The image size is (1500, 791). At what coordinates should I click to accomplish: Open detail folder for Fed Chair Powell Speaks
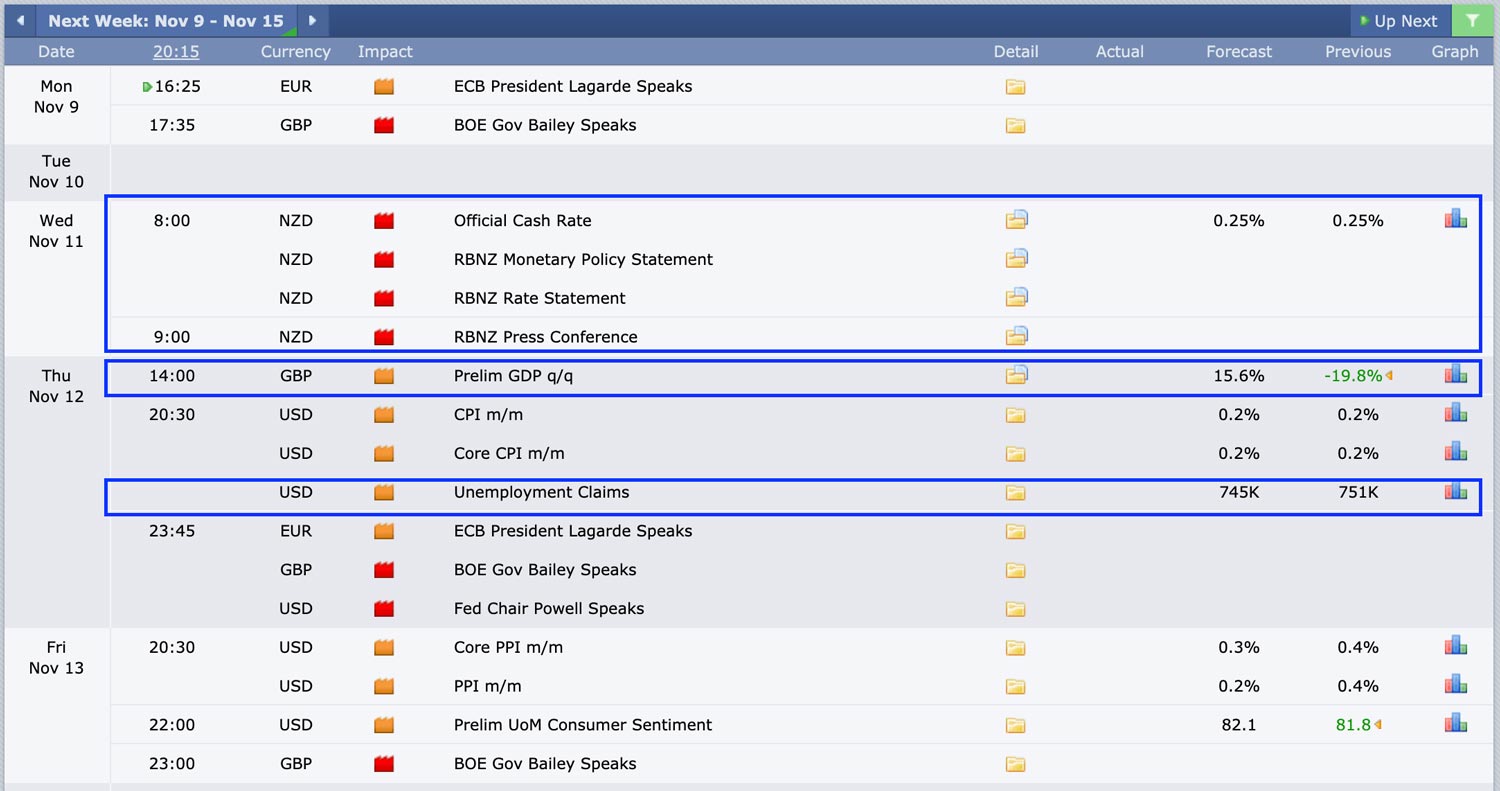(1015, 609)
